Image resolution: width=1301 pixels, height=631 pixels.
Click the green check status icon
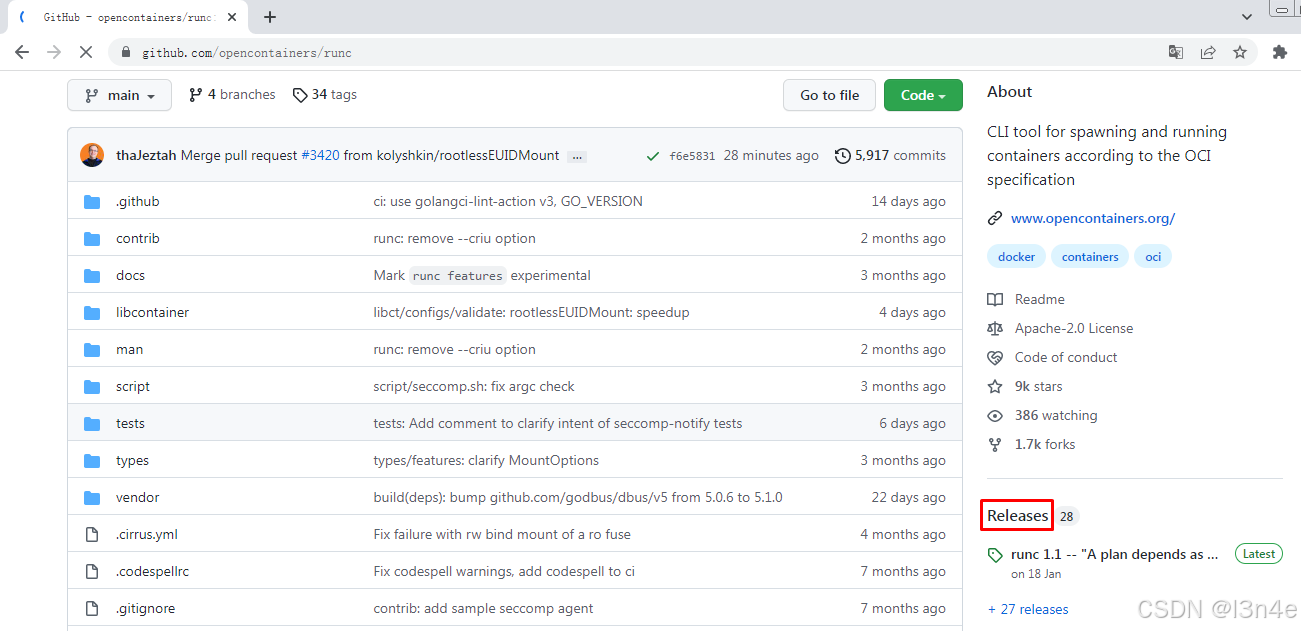[x=652, y=156]
